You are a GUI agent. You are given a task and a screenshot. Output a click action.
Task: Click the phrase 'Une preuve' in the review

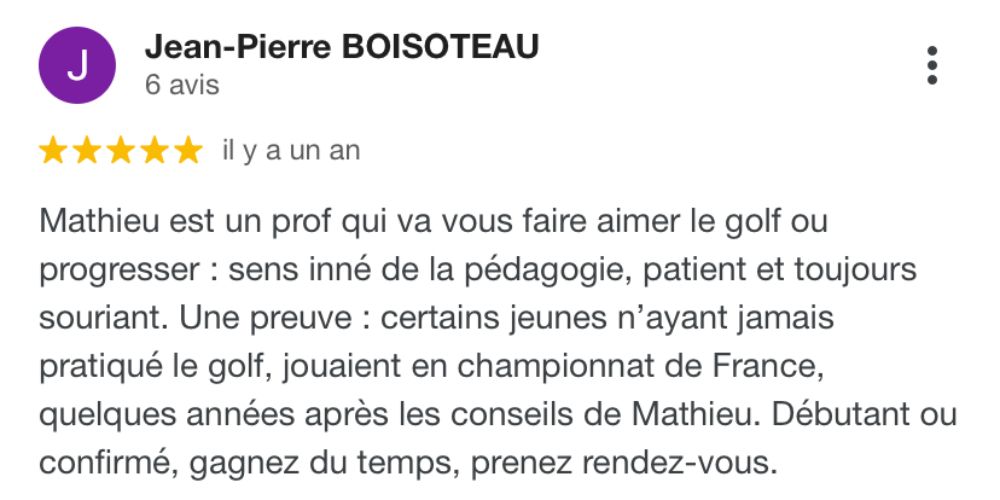pyautogui.click(x=265, y=318)
